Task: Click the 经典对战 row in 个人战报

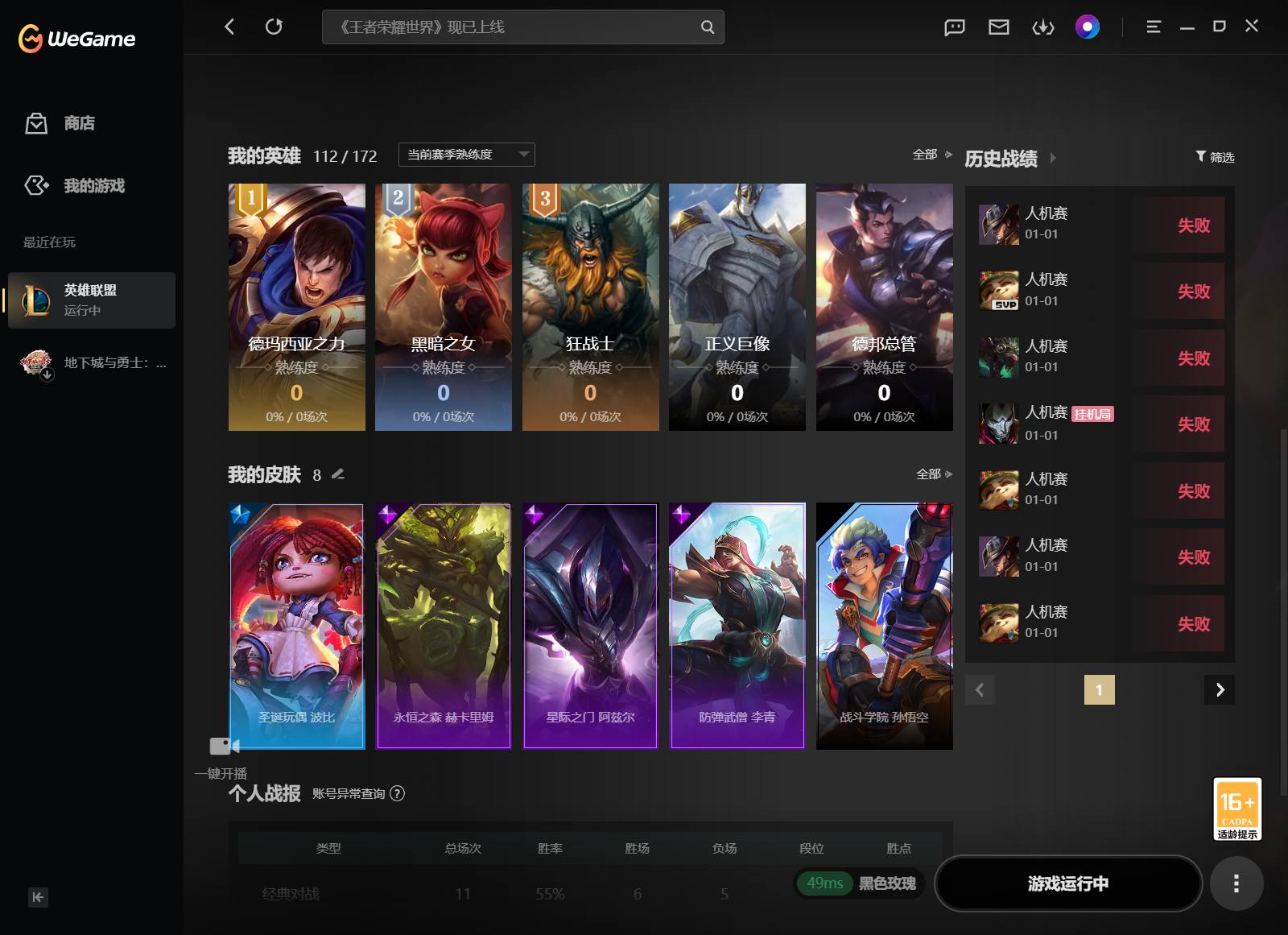Action: [590, 894]
